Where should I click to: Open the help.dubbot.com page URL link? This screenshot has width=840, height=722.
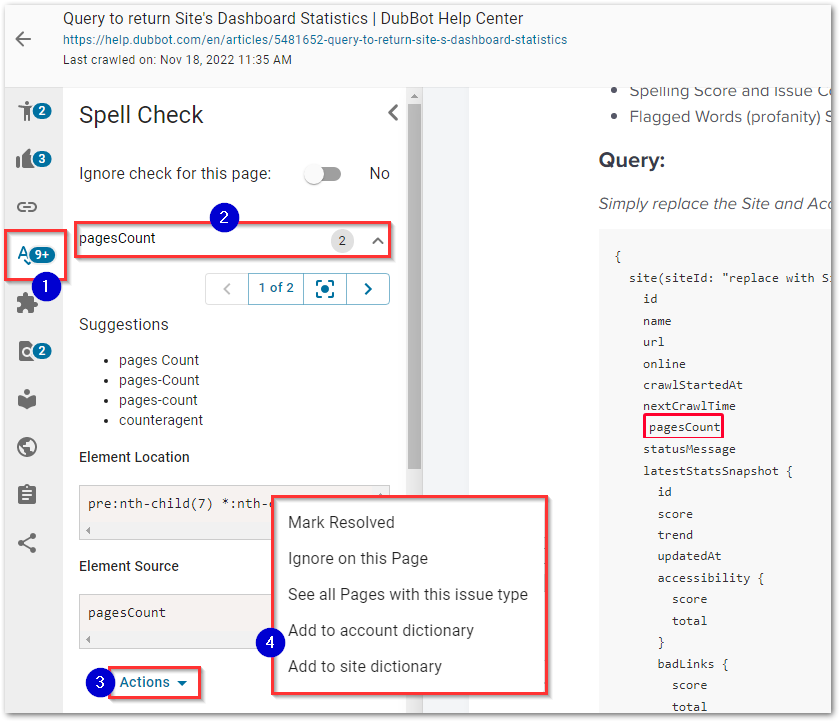(x=314, y=40)
